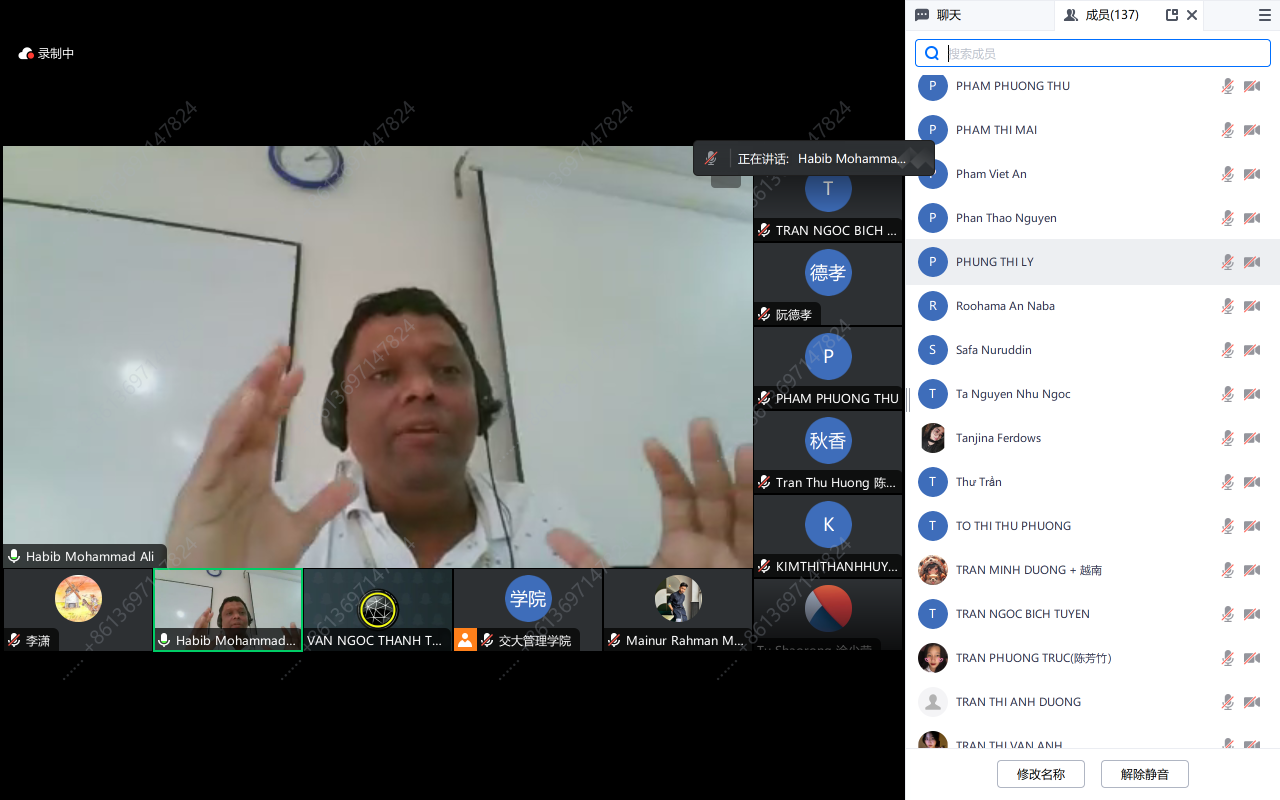Click the cloud recording indicator icon
This screenshot has height=800, width=1280.
[x=26, y=53]
